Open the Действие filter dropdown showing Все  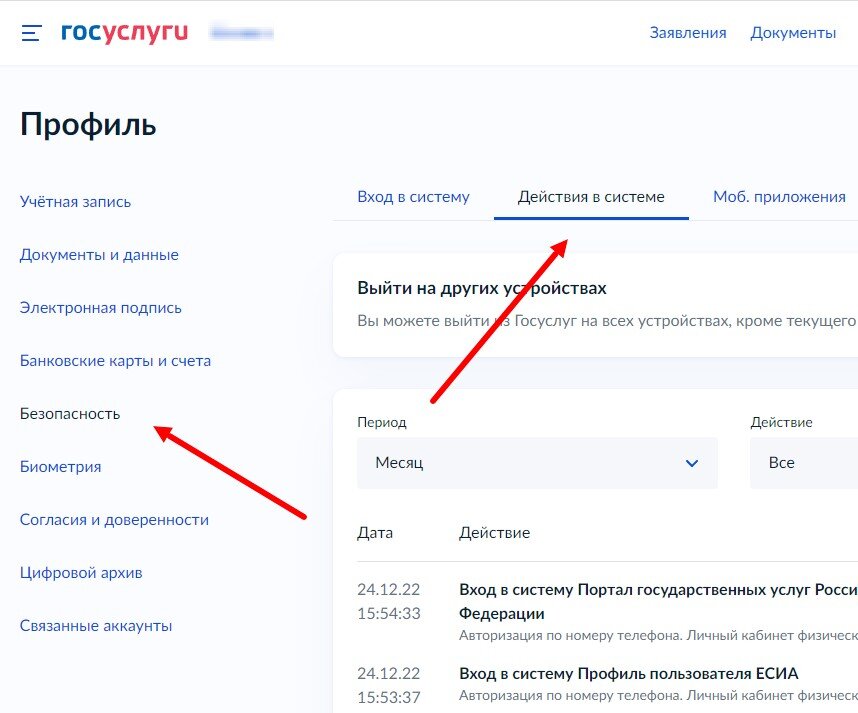tap(804, 463)
